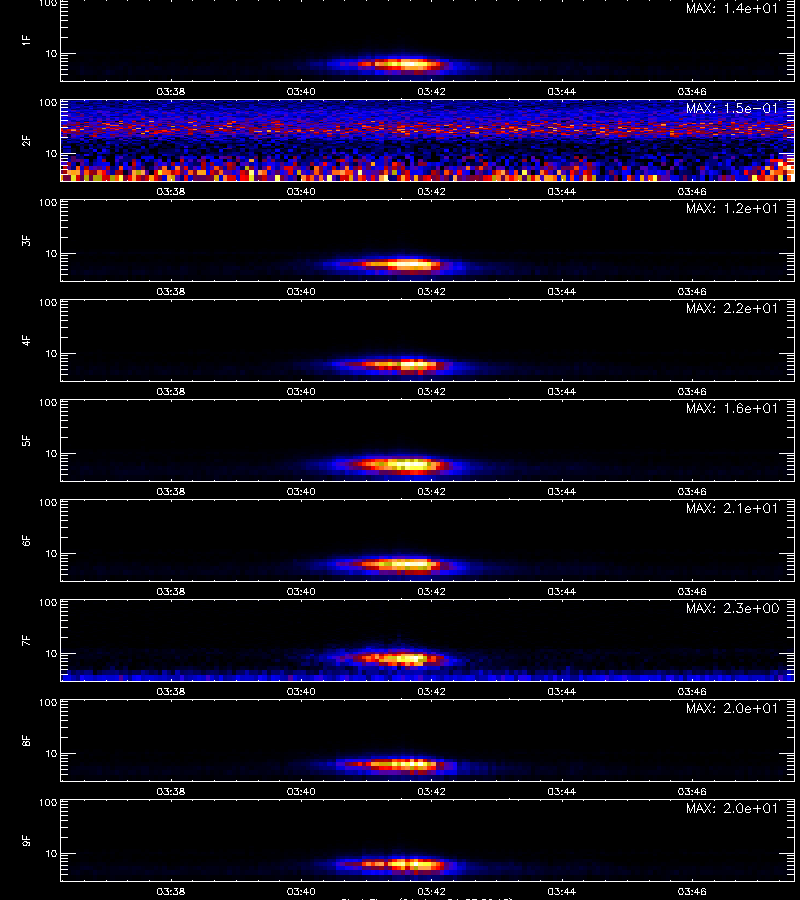800x900 pixels.
Task: Click the '100' y-axis label of 5F panel
Action: (x=48, y=403)
